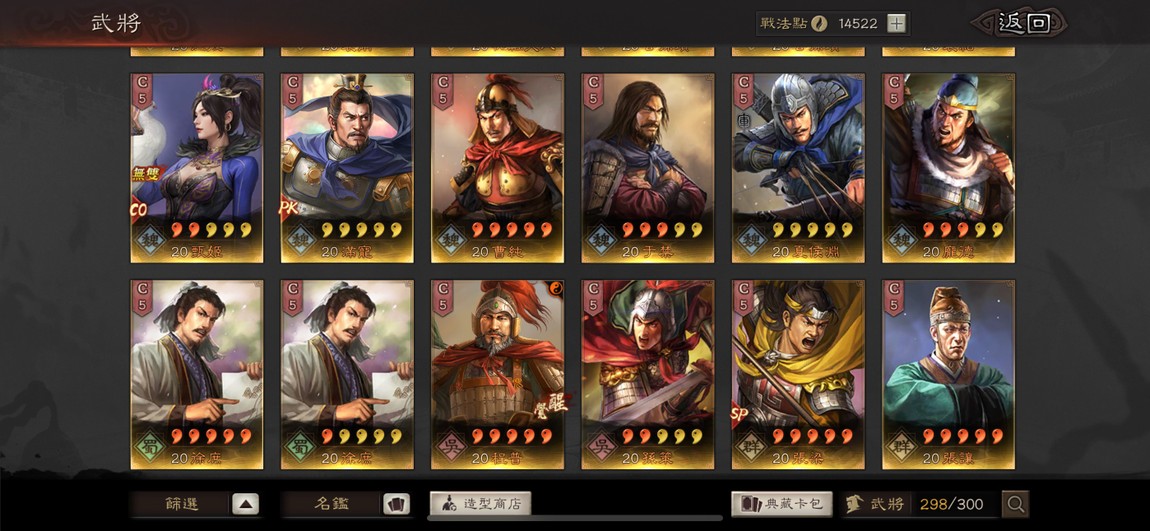
Task: Click the 武將 298/300 capacity counter
Action: tap(920, 504)
